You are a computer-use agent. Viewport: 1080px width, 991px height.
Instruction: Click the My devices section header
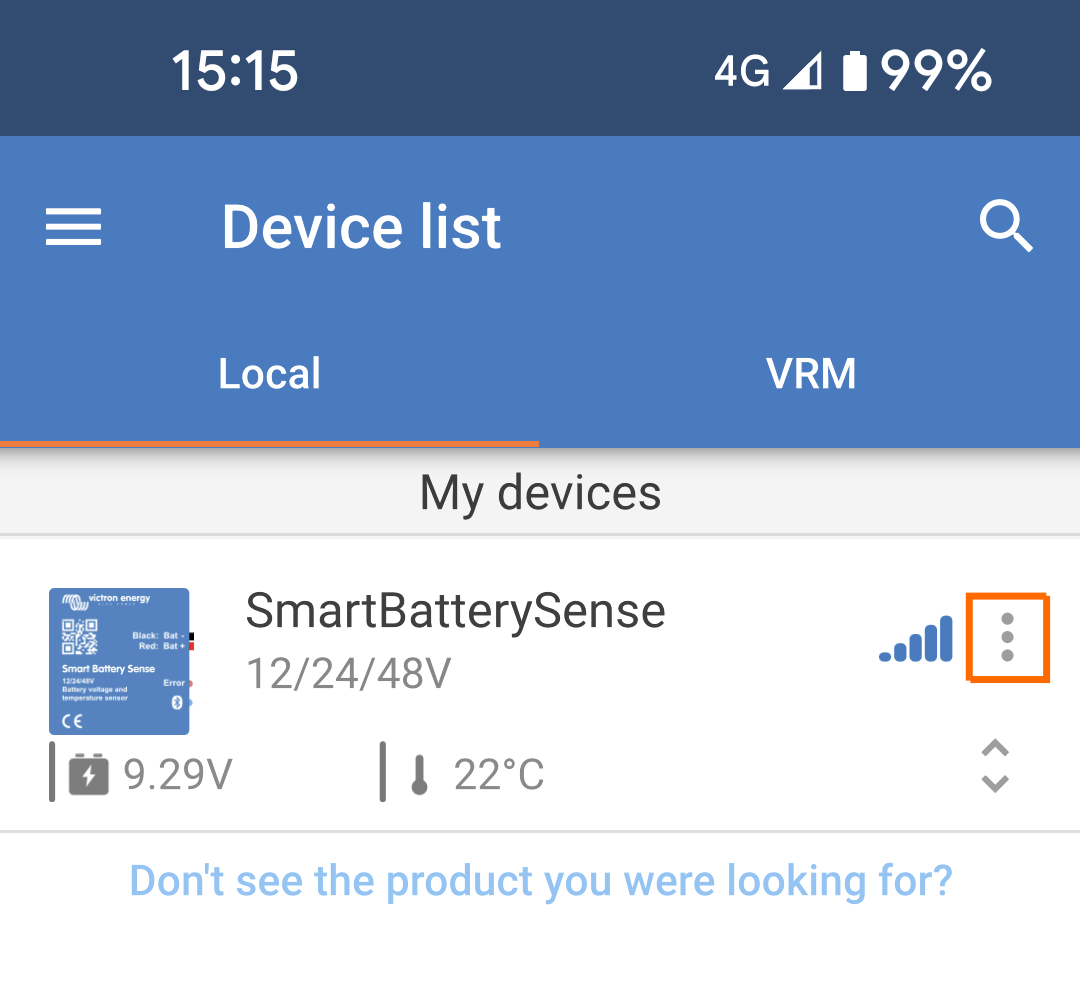[x=540, y=491]
